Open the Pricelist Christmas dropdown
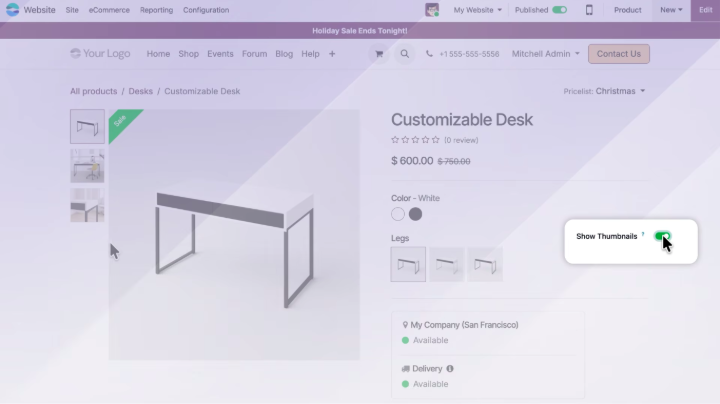 click(620, 91)
